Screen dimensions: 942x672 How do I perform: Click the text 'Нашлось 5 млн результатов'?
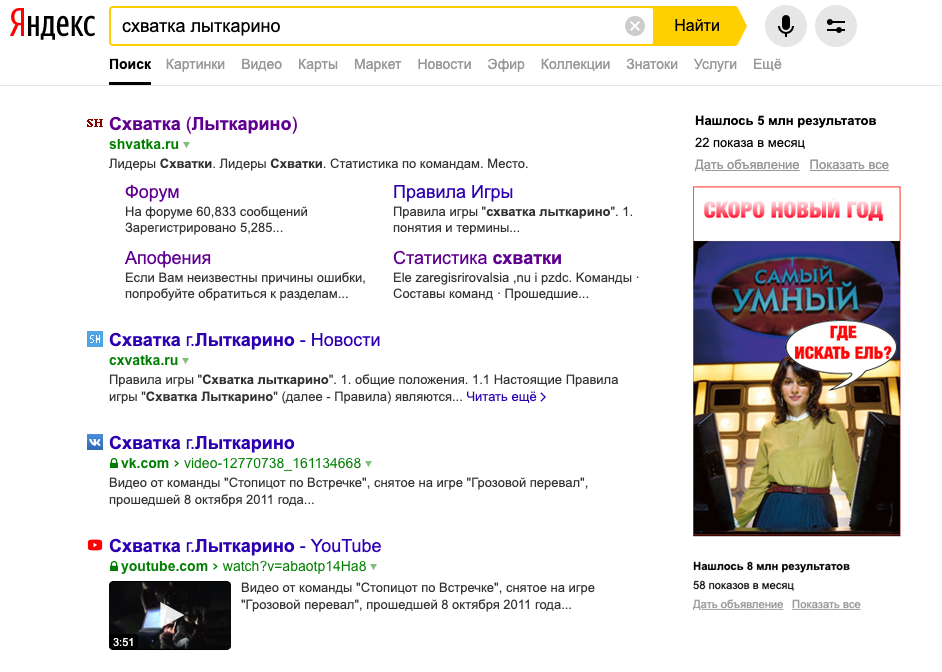point(785,121)
